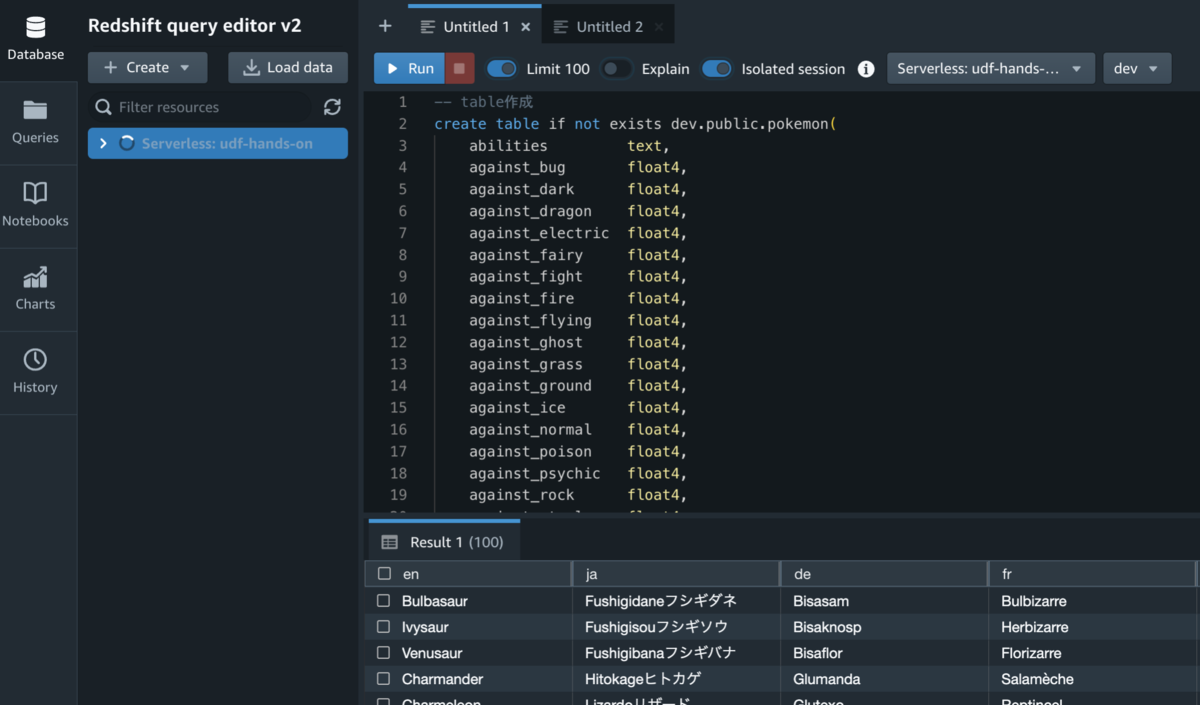Viewport: 1200px width, 705px height.
Task: Click the Run query button
Action: [x=409, y=69]
